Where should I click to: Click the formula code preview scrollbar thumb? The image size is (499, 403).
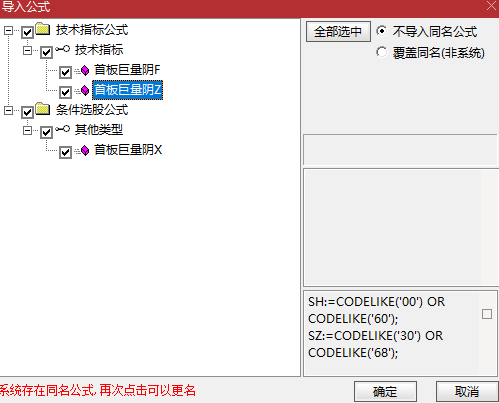pos(487,314)
